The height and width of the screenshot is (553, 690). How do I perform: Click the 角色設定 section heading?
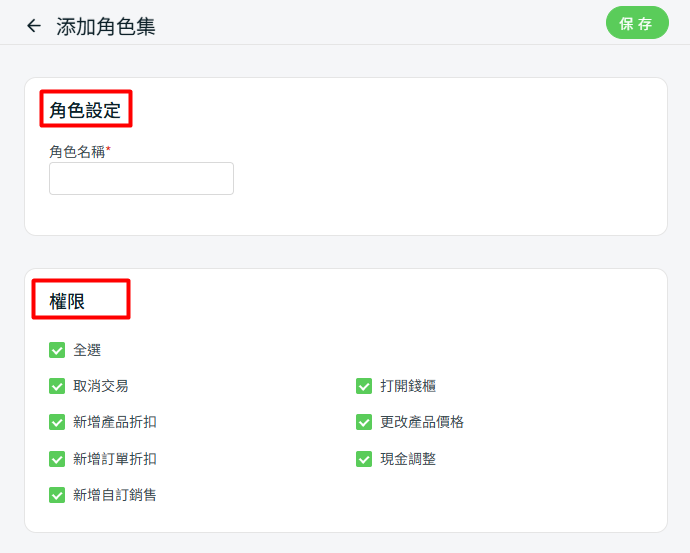(x=85, y=110)
